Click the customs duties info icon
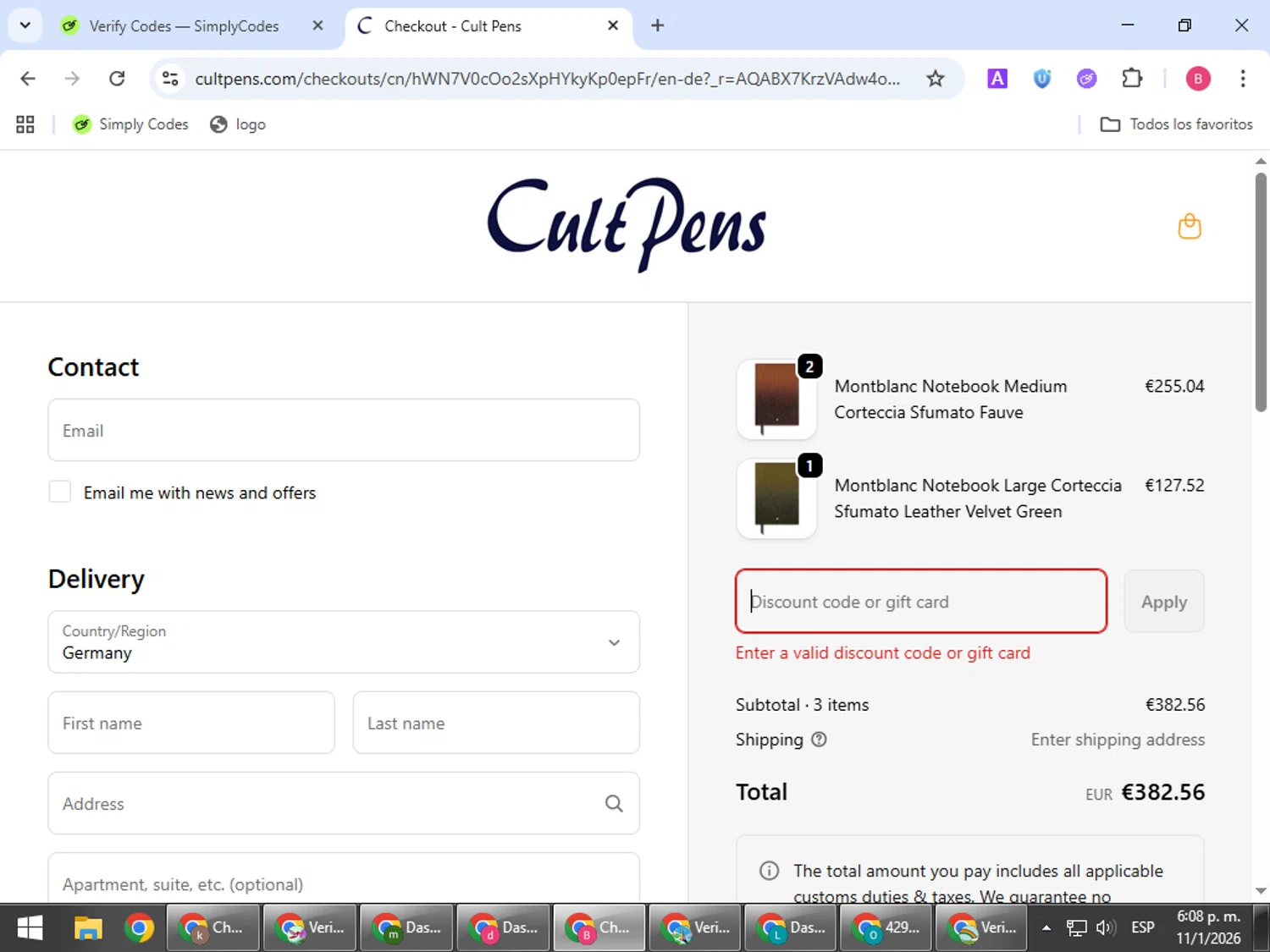The width and height of the screenshot is (1270, 952). [x=769, y=871]
